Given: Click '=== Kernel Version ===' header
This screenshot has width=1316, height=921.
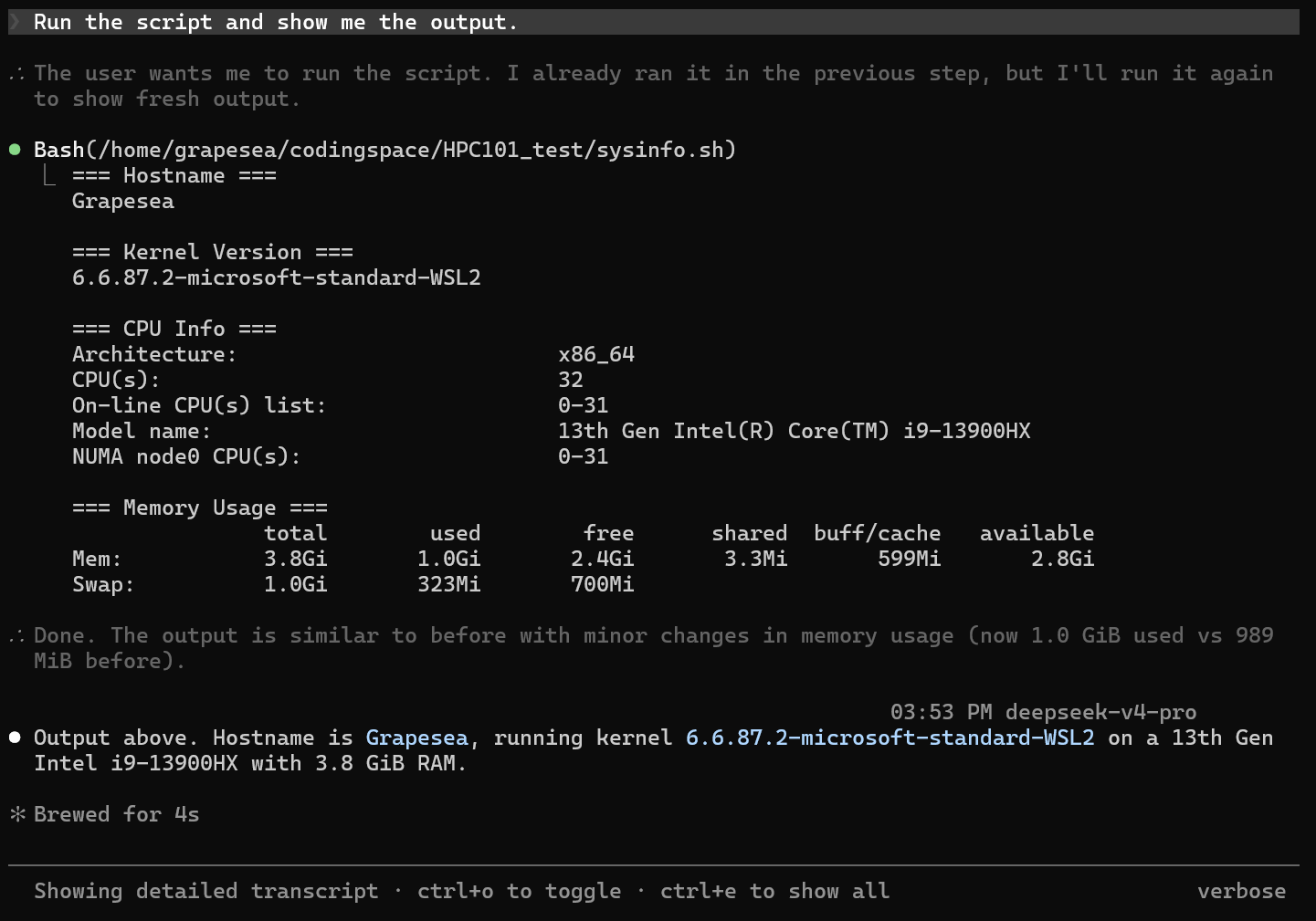Looking at the screenshot, I should pyautogui.click(x=213, y=252).
